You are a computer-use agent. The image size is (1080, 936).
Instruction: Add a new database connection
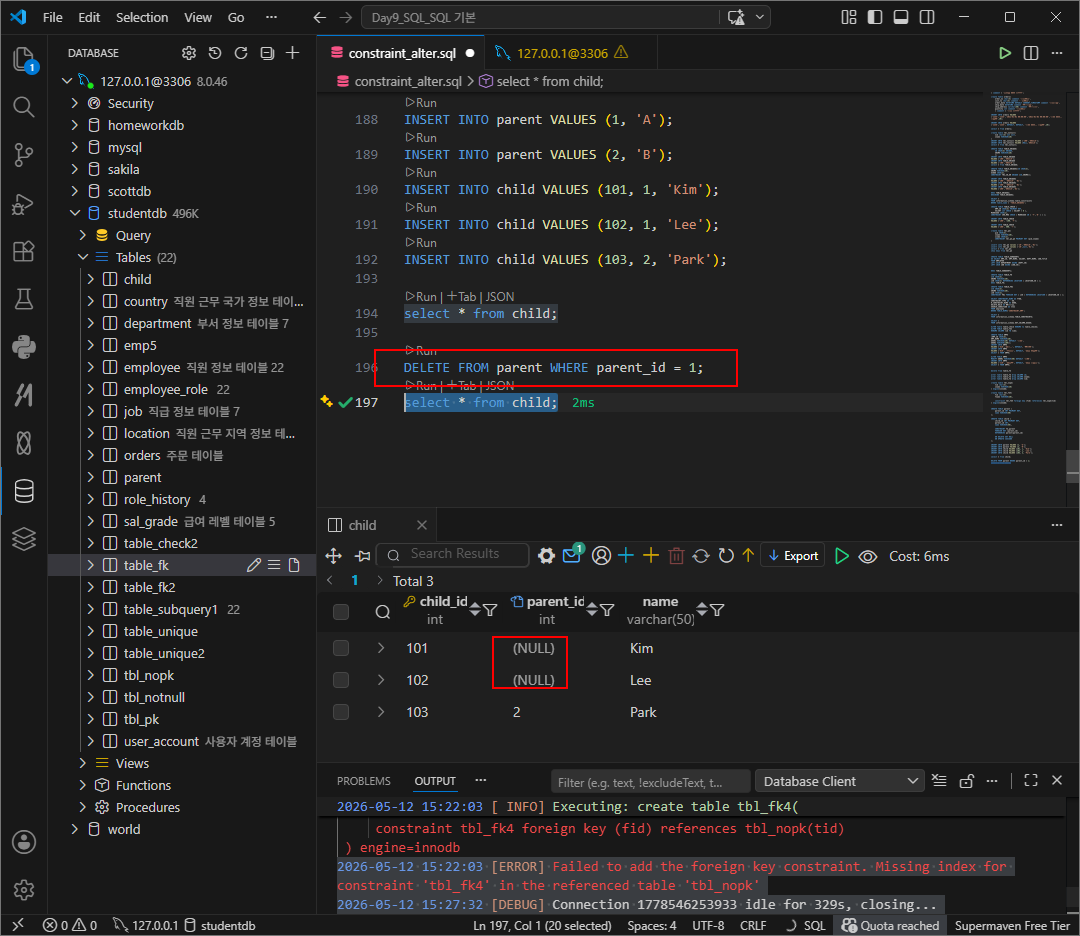(293, 53)
